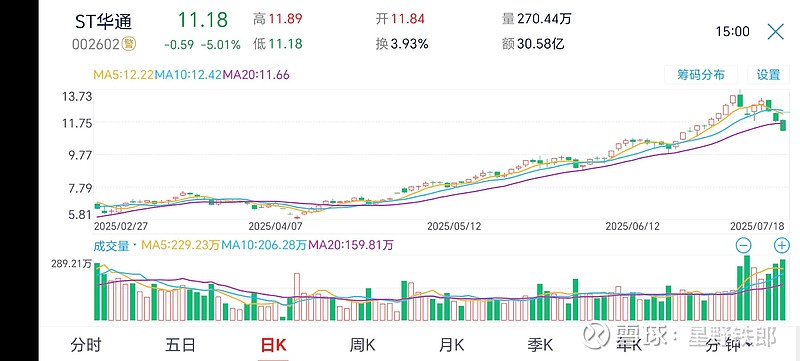Screen dimensions: 800x361
Task: Tap the change percentage -5.01%
Action: click(x=220, y=45)
